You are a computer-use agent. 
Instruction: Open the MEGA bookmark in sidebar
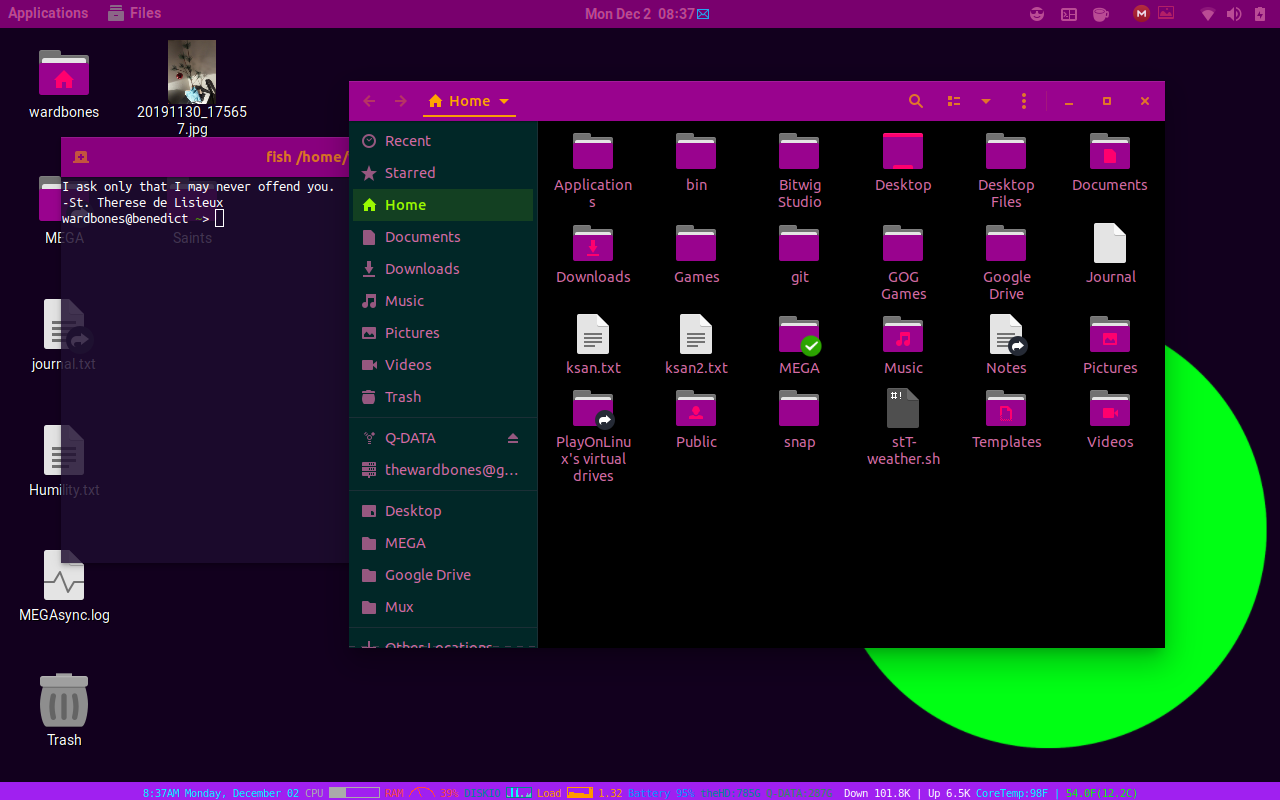pos(443,543)
